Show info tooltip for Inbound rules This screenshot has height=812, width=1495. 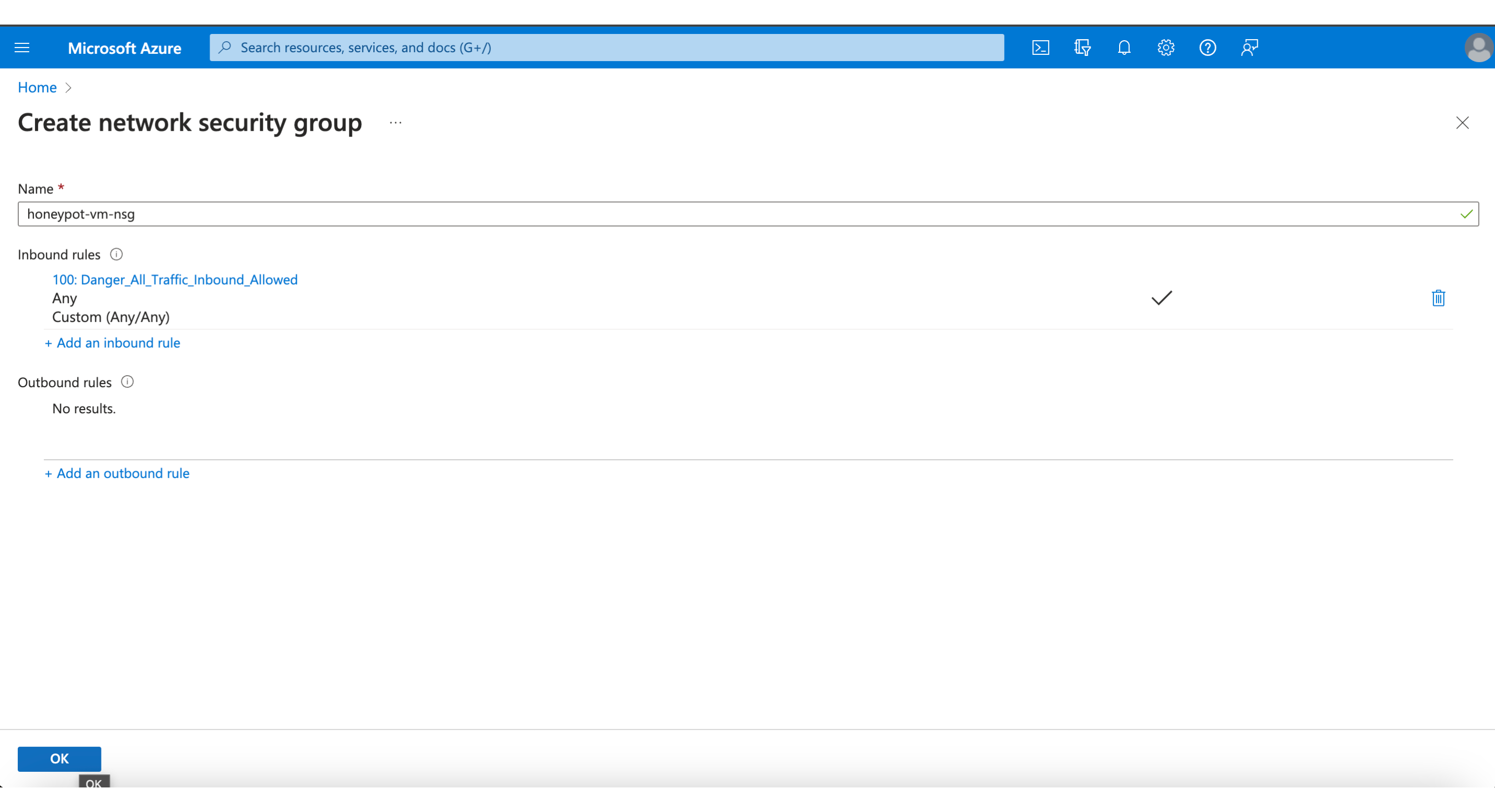coord(116,254)
